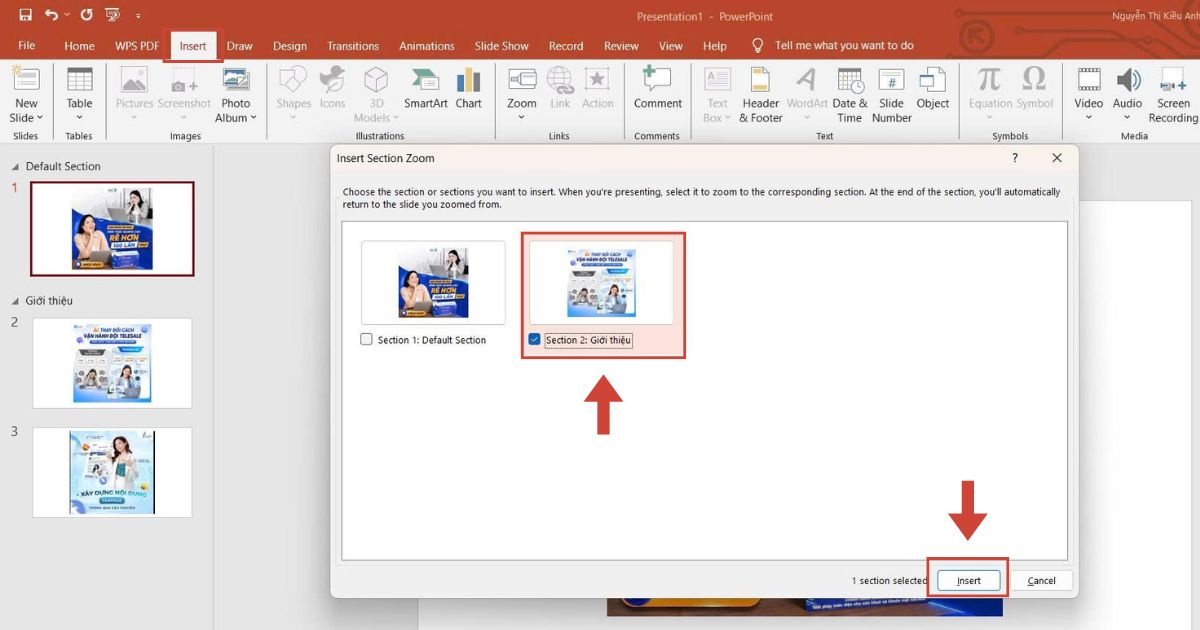Click the Insert button in dialog

pos(968,580)
